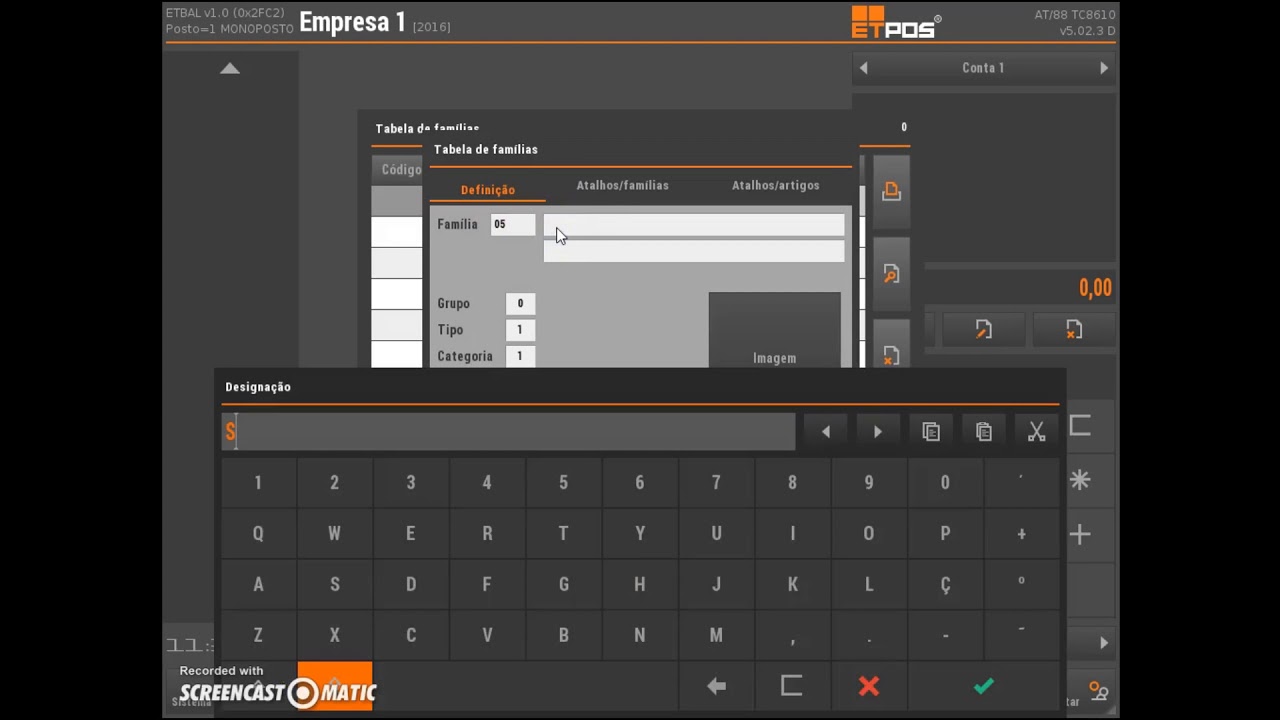Viewport: 1280px width, 720px height.
Task: Tap the S key
Action: tap(334, 585)
